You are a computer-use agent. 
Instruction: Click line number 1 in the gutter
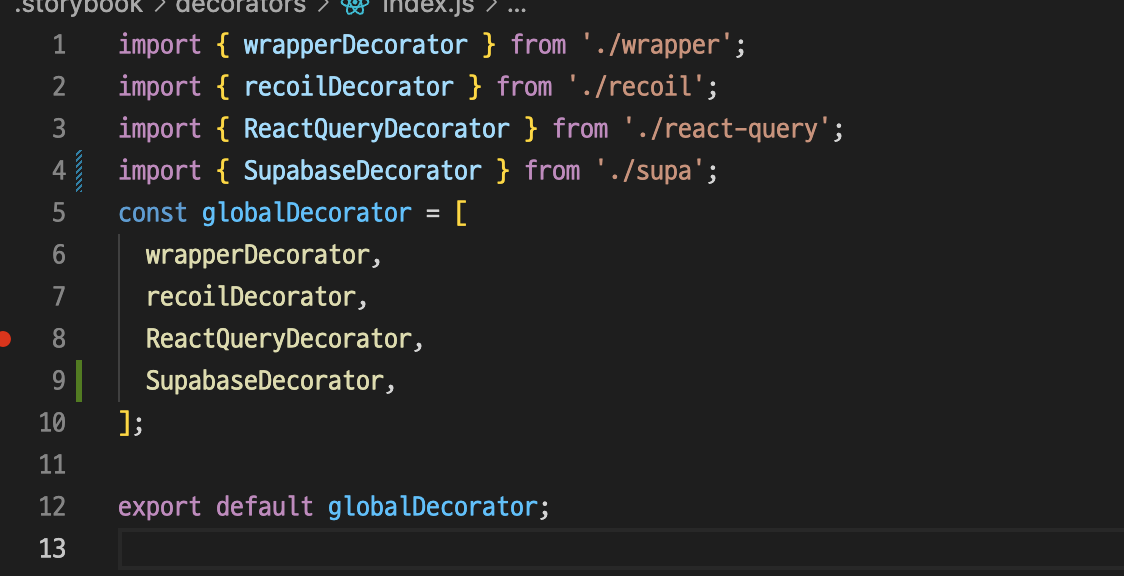[59, 45]
